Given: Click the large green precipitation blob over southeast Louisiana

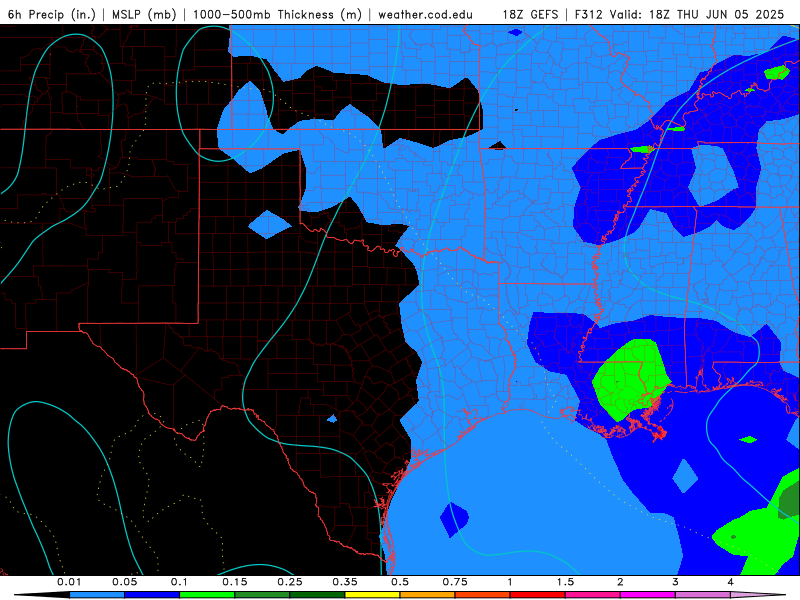Looking at the screenshot, I should tap(631, 379).
